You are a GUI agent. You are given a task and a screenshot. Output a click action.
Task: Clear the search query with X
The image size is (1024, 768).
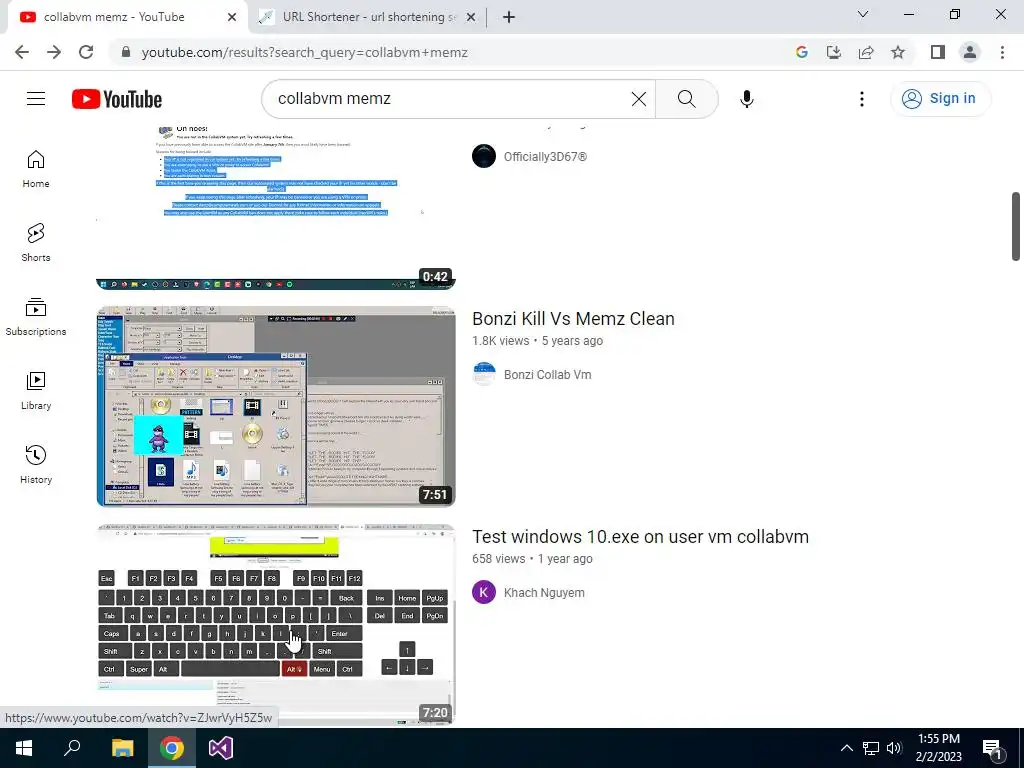click(639, 99)
